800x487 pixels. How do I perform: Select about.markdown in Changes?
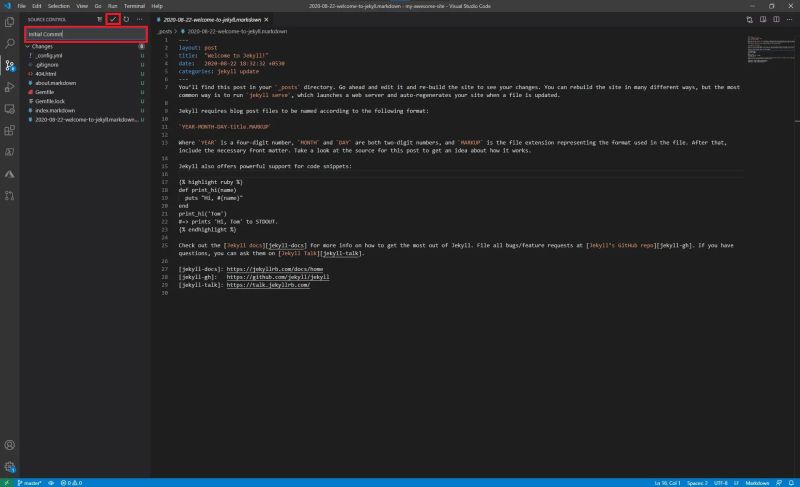point(86,83)
